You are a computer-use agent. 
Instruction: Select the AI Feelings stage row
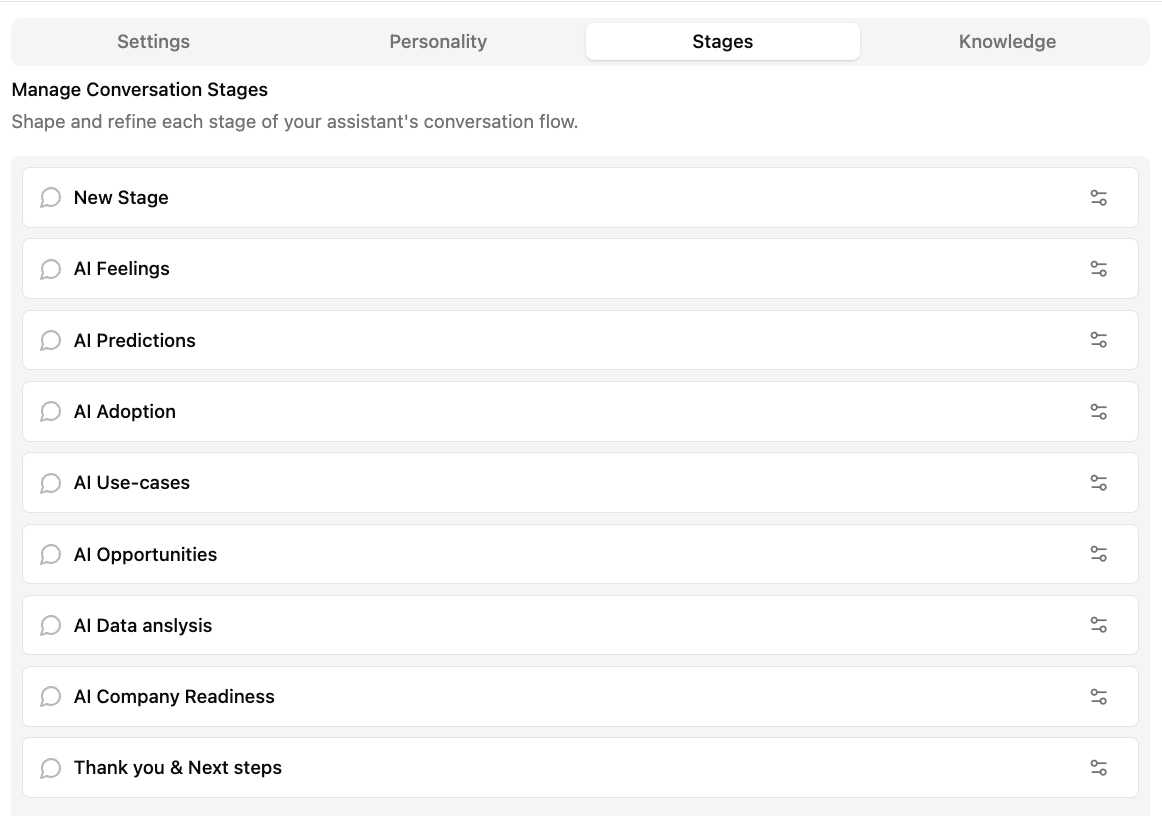[580, 269]
